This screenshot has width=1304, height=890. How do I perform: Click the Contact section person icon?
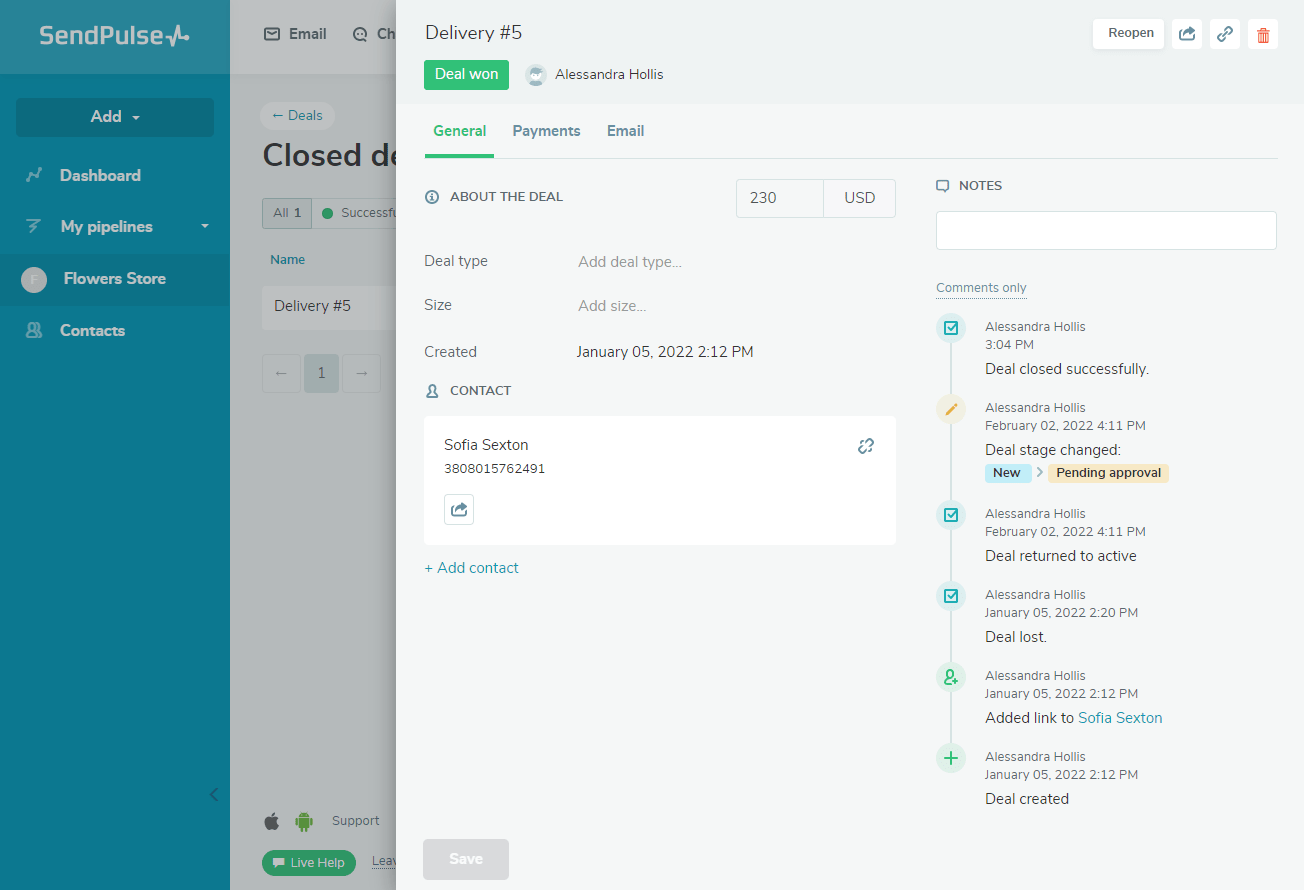pos(432,391)
